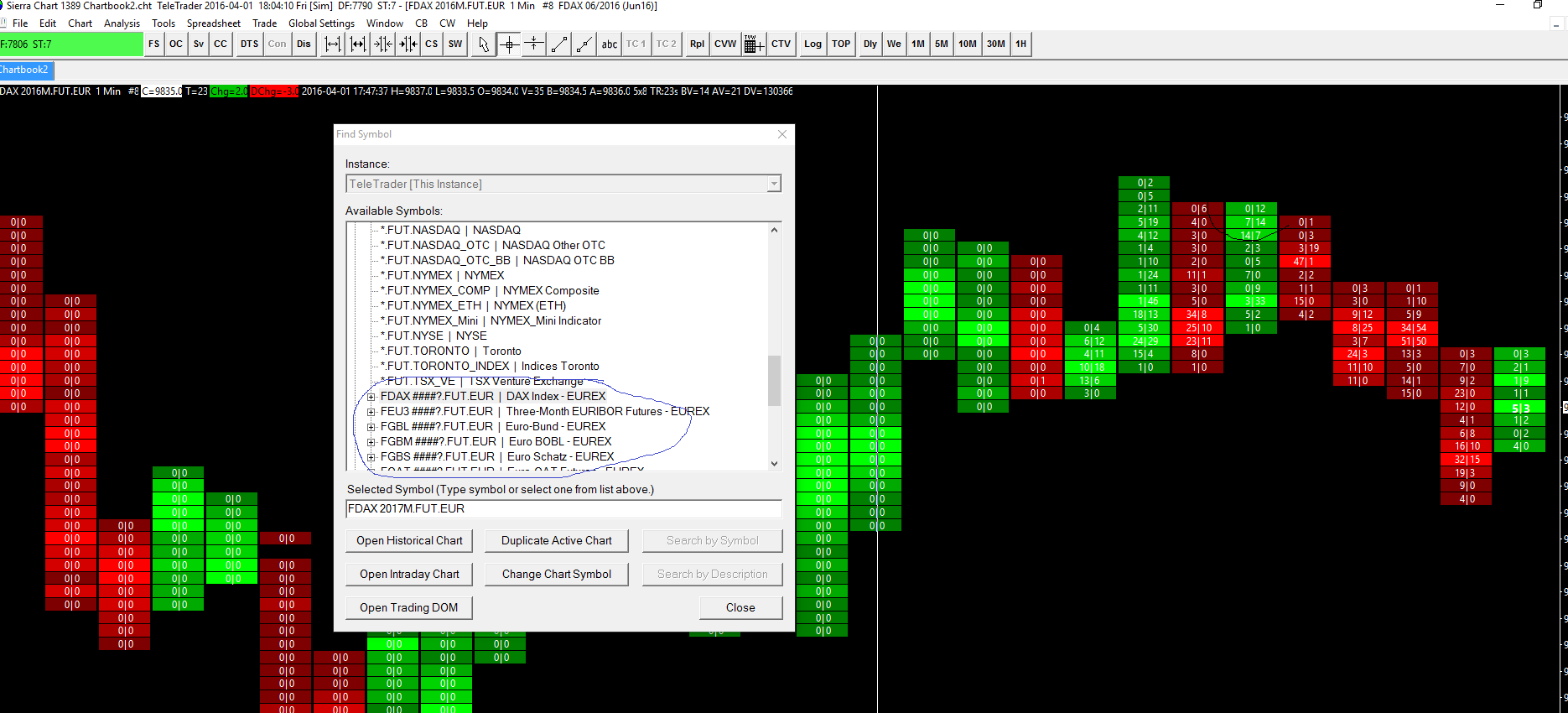This screenshot has height=713, width=1568.
Task: Click the TPO grid icon beside CVW
Action: pos(752,44)
